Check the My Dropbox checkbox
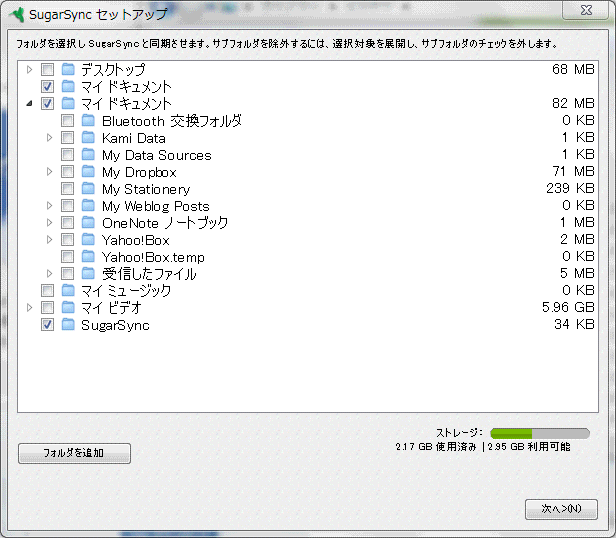Screen dimensions: 616x538 68,172
